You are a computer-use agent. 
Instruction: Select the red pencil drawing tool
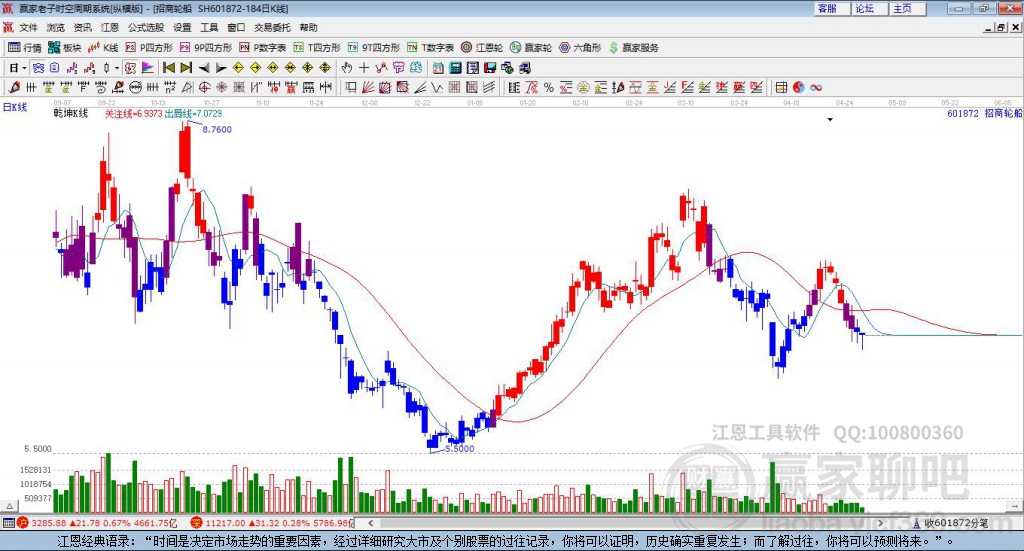(14, 87)
